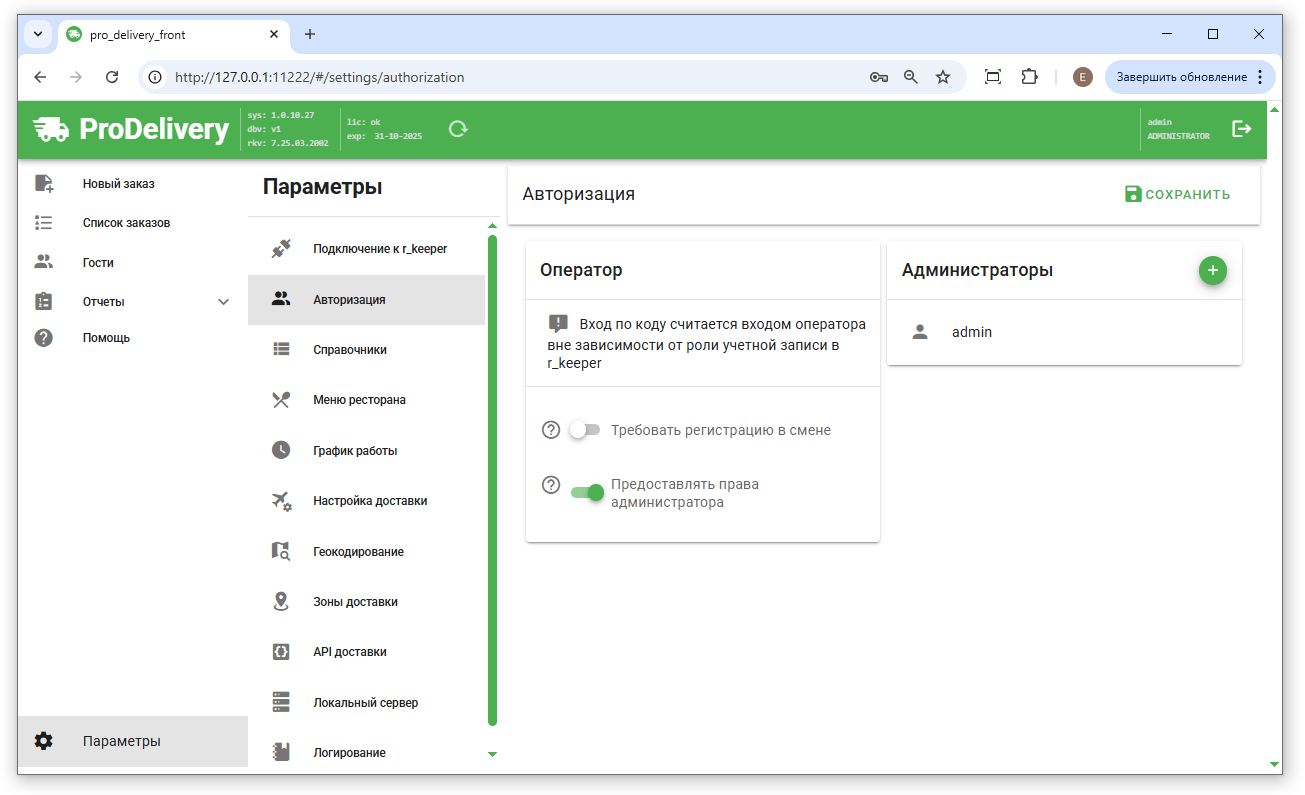
Task: Click the browser address bar URL
Action: (x=319, y=77)
